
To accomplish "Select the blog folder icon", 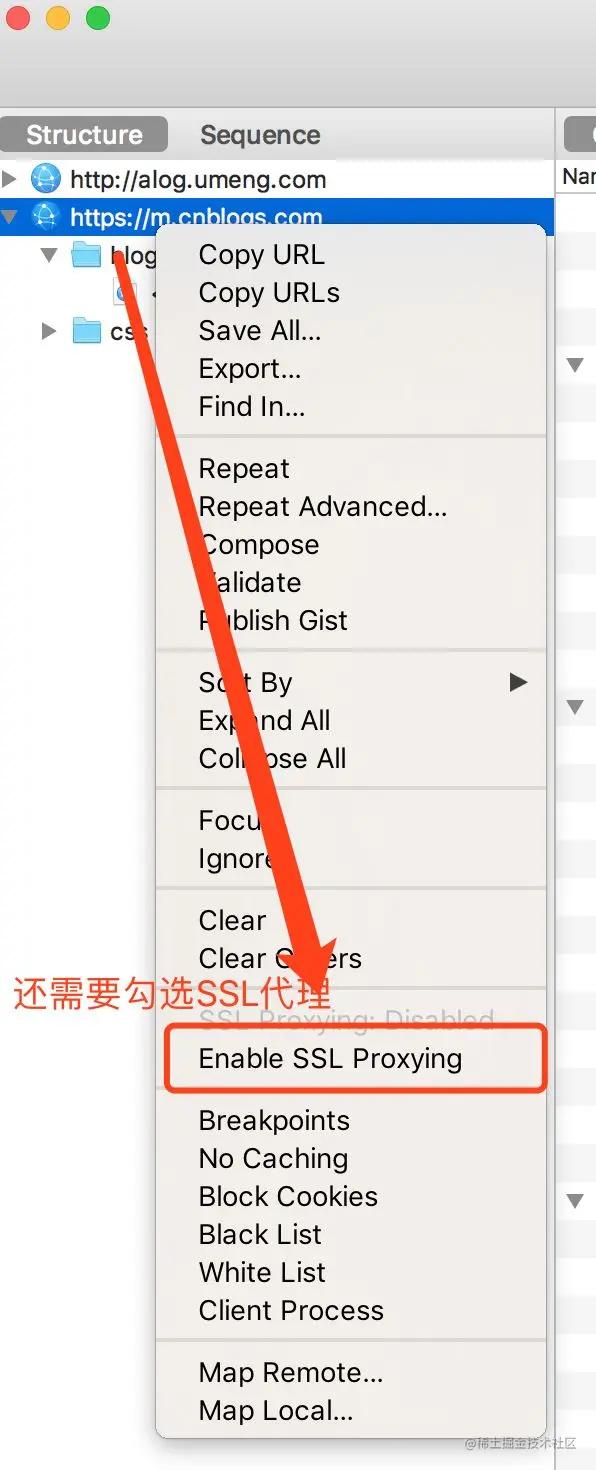I will (x=87, y=256).
